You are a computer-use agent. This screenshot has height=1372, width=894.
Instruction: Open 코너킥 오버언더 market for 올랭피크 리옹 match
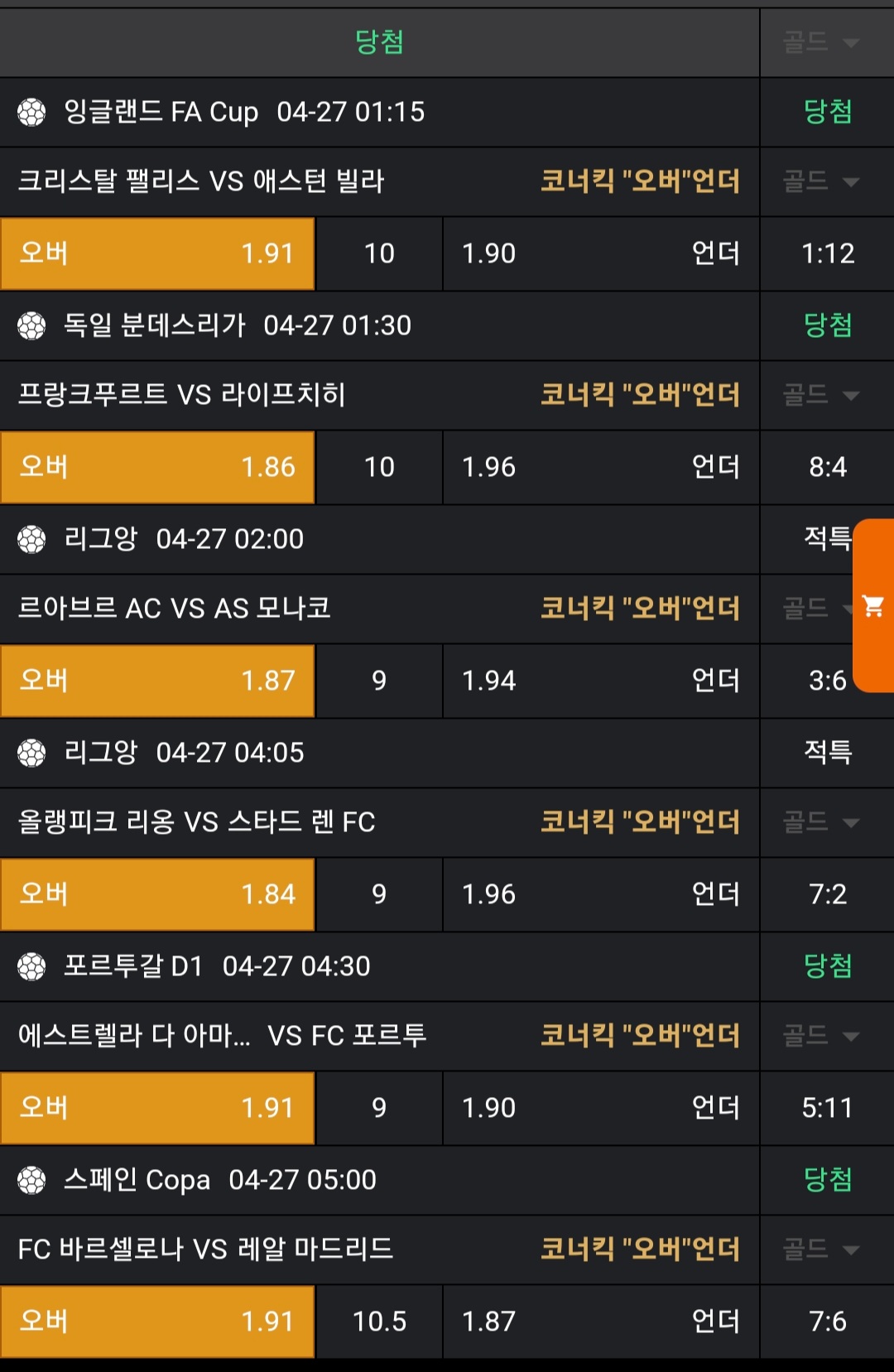pos(640,822)
